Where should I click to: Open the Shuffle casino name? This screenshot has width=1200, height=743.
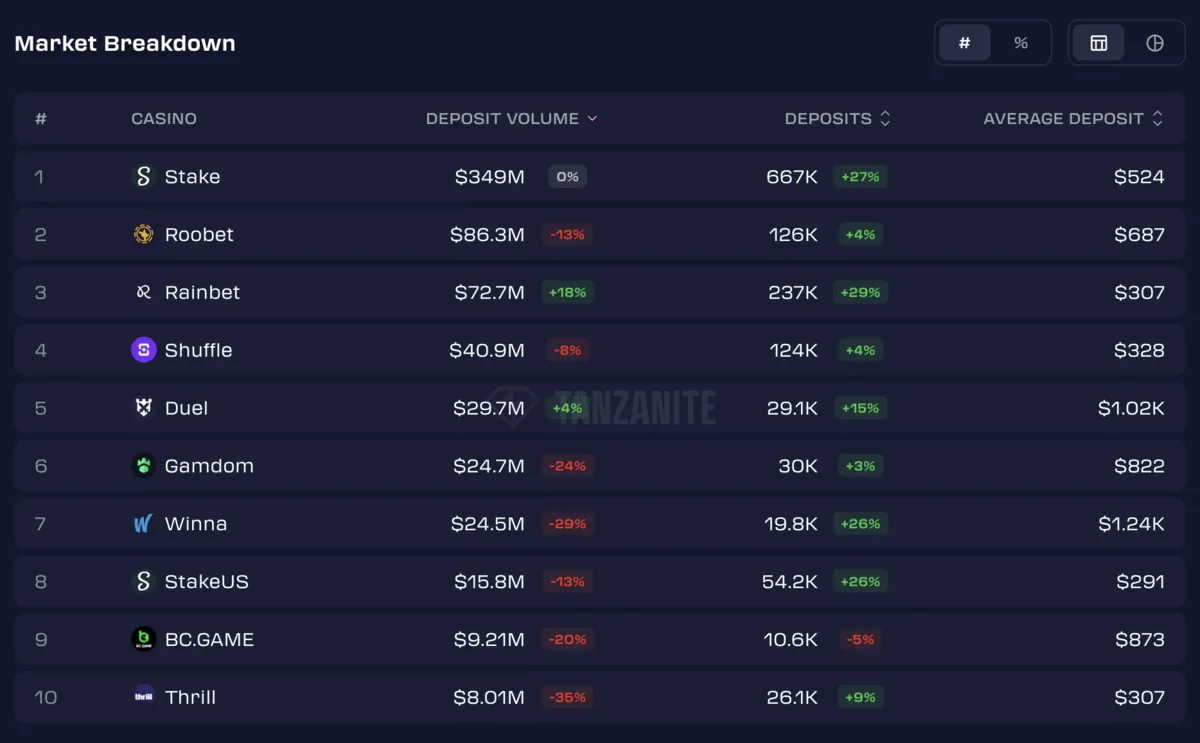pyautogui.click(x=198, y=350)
